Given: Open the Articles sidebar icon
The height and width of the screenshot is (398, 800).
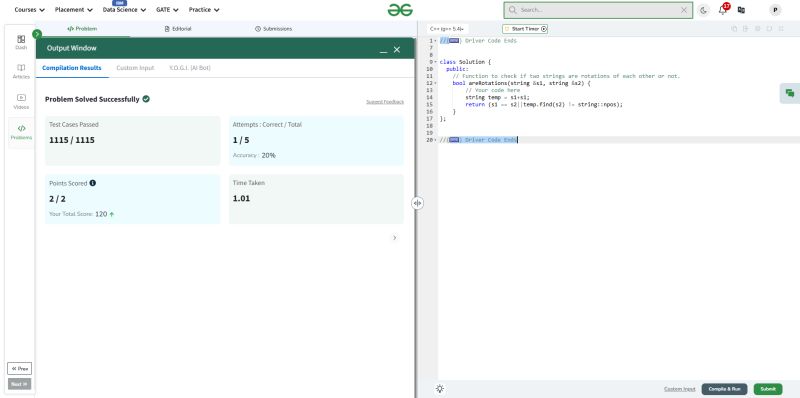Looking at the screenshot, I should tap(21, 71).
